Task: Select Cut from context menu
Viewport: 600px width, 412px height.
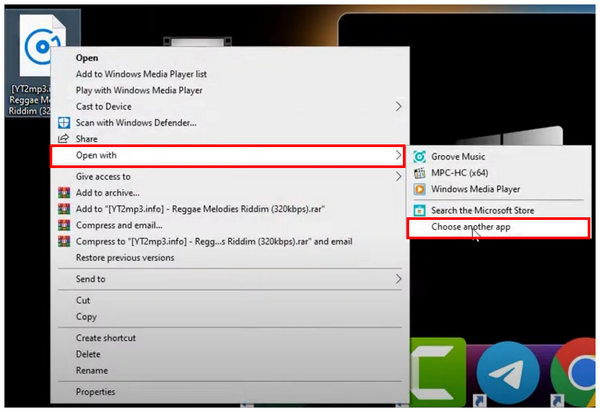Action: coord(83,300)
